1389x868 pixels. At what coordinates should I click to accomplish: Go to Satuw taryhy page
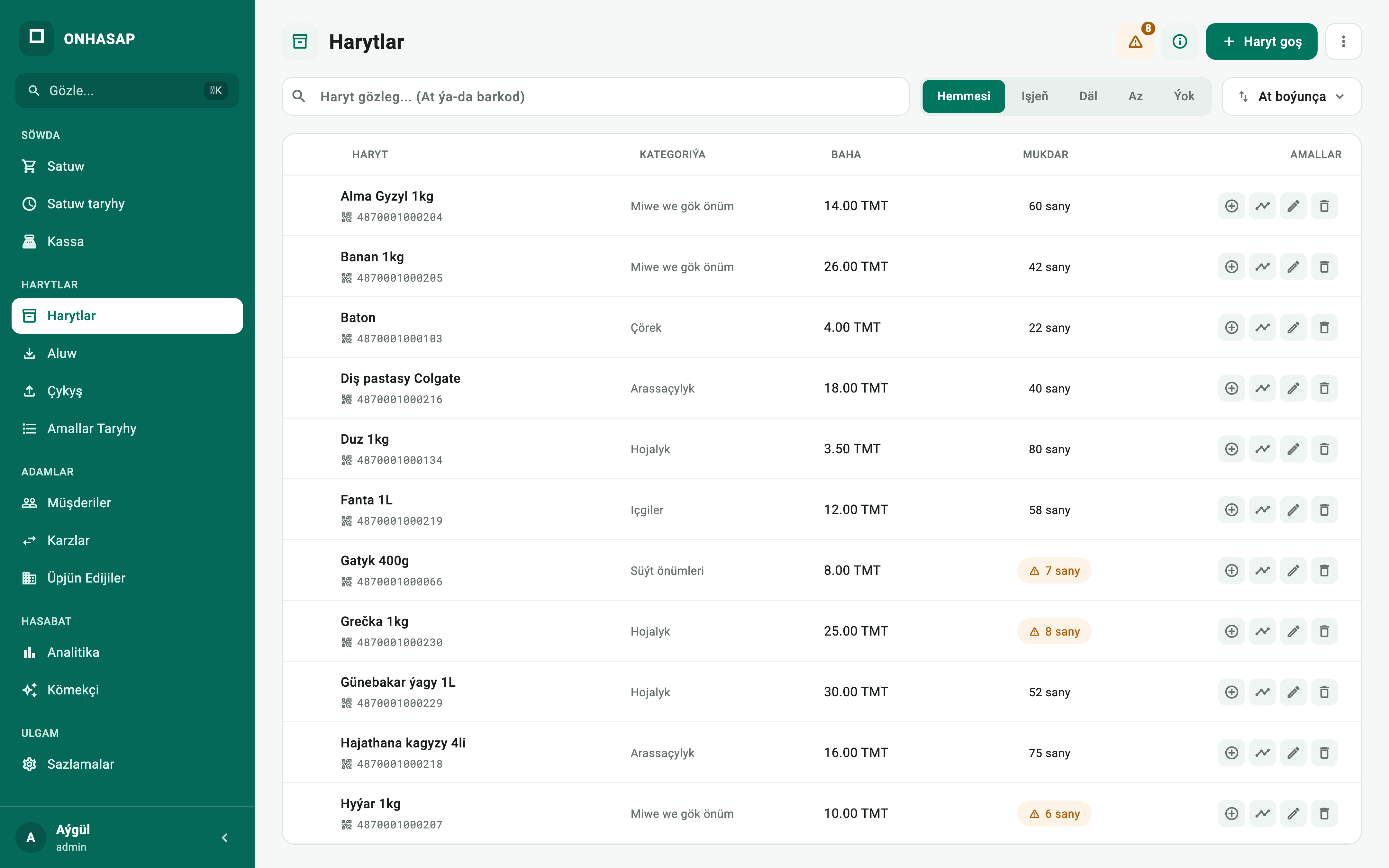tap(127, 204)
